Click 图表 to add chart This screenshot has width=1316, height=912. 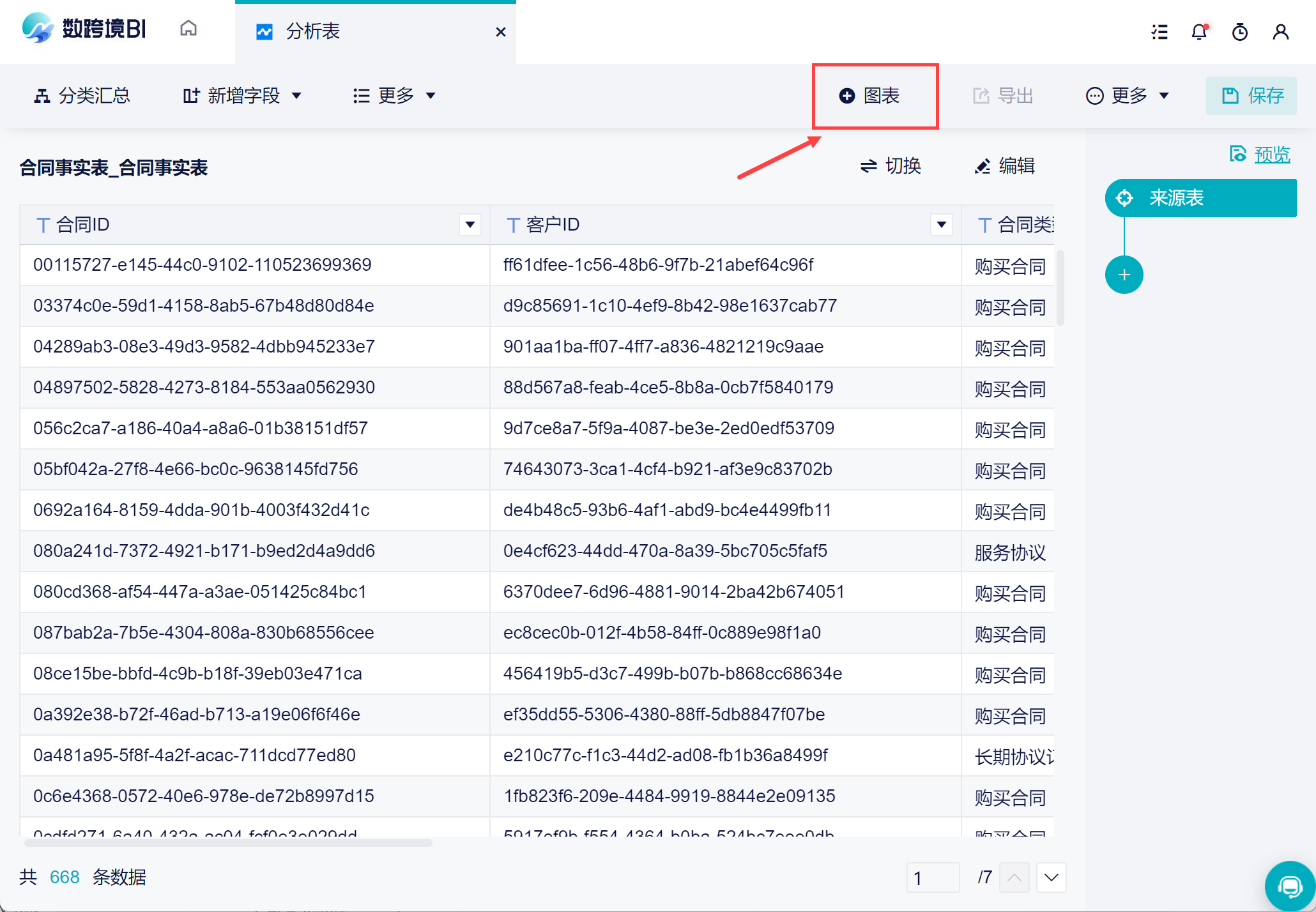pyautogui.click(x=870, y=96)
